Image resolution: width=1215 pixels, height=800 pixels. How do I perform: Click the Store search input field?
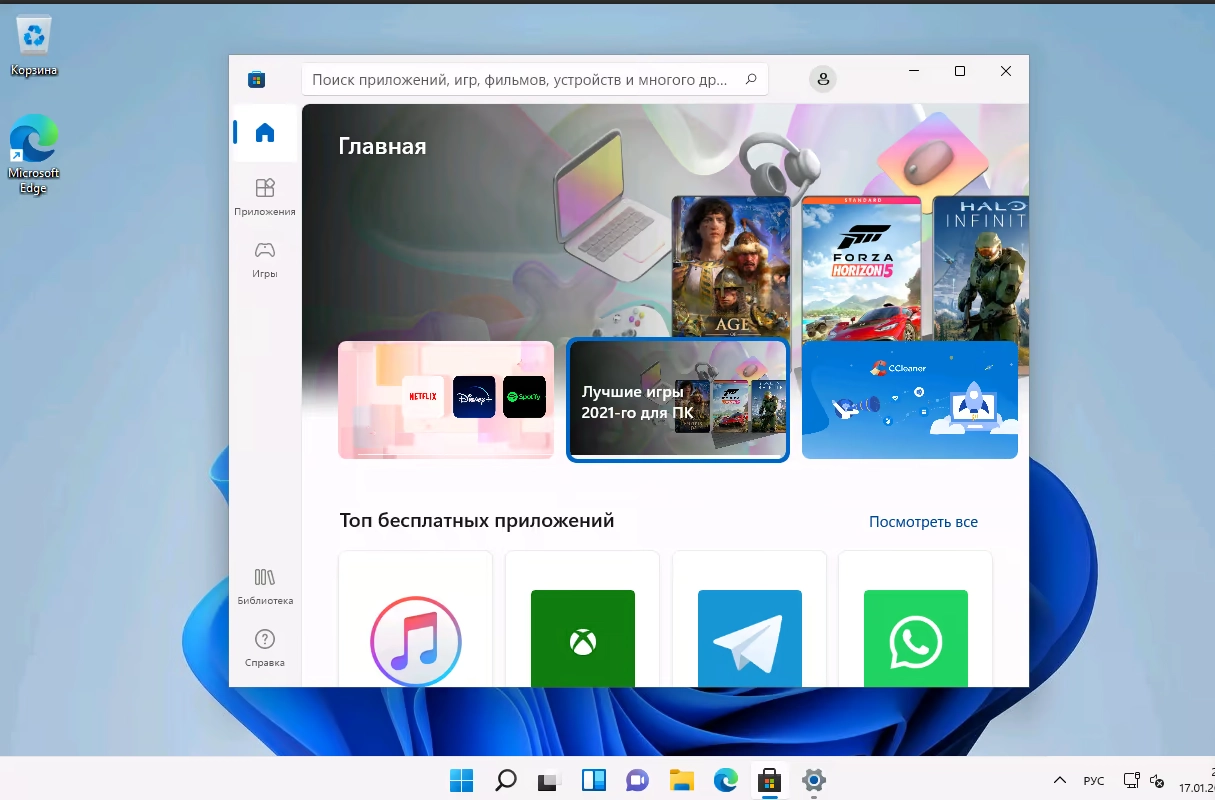(x=520, y=79)
